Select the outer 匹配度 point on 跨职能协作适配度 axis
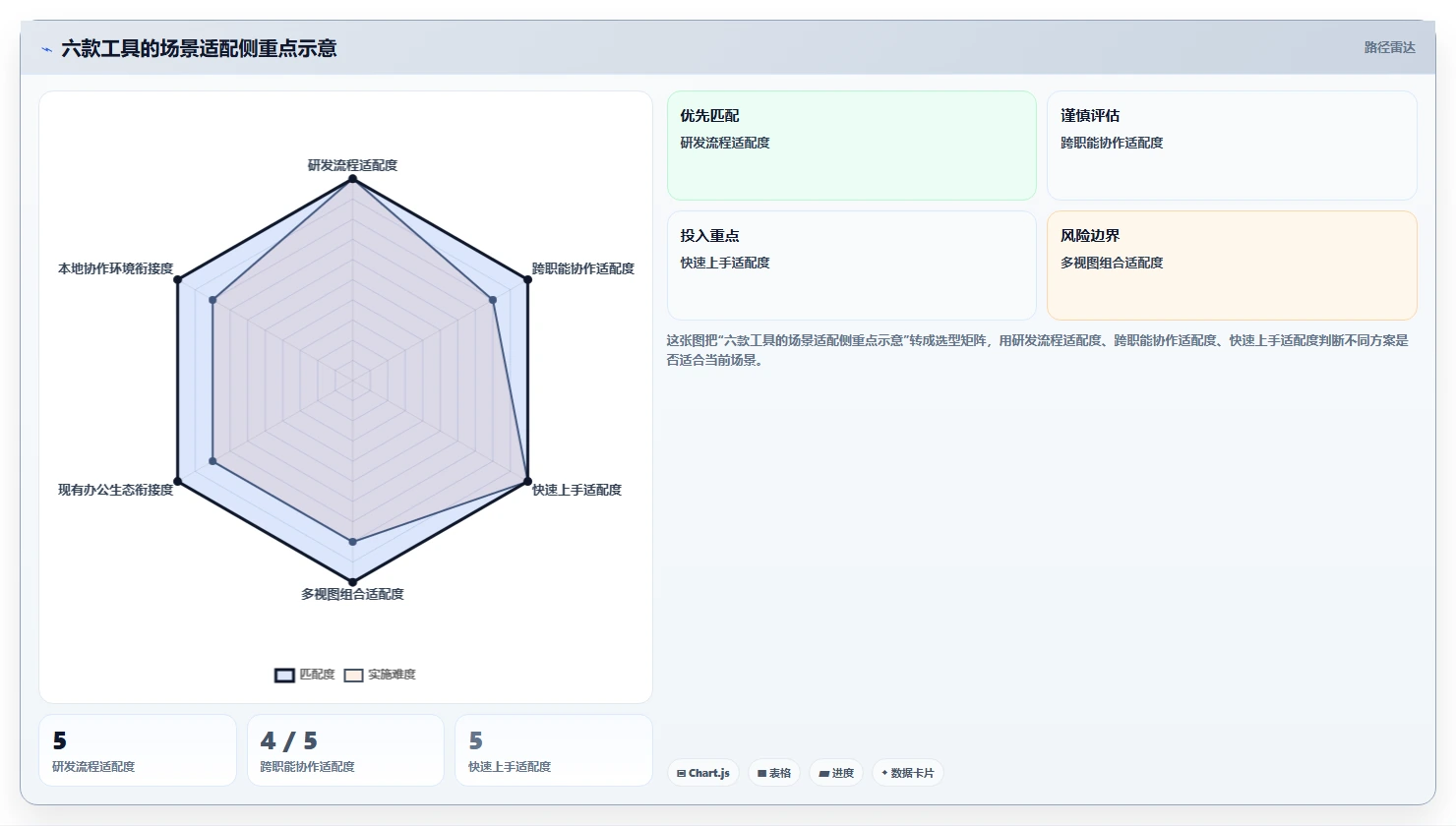The width and height of the screenshot is (1456, 826). point(527,279)
